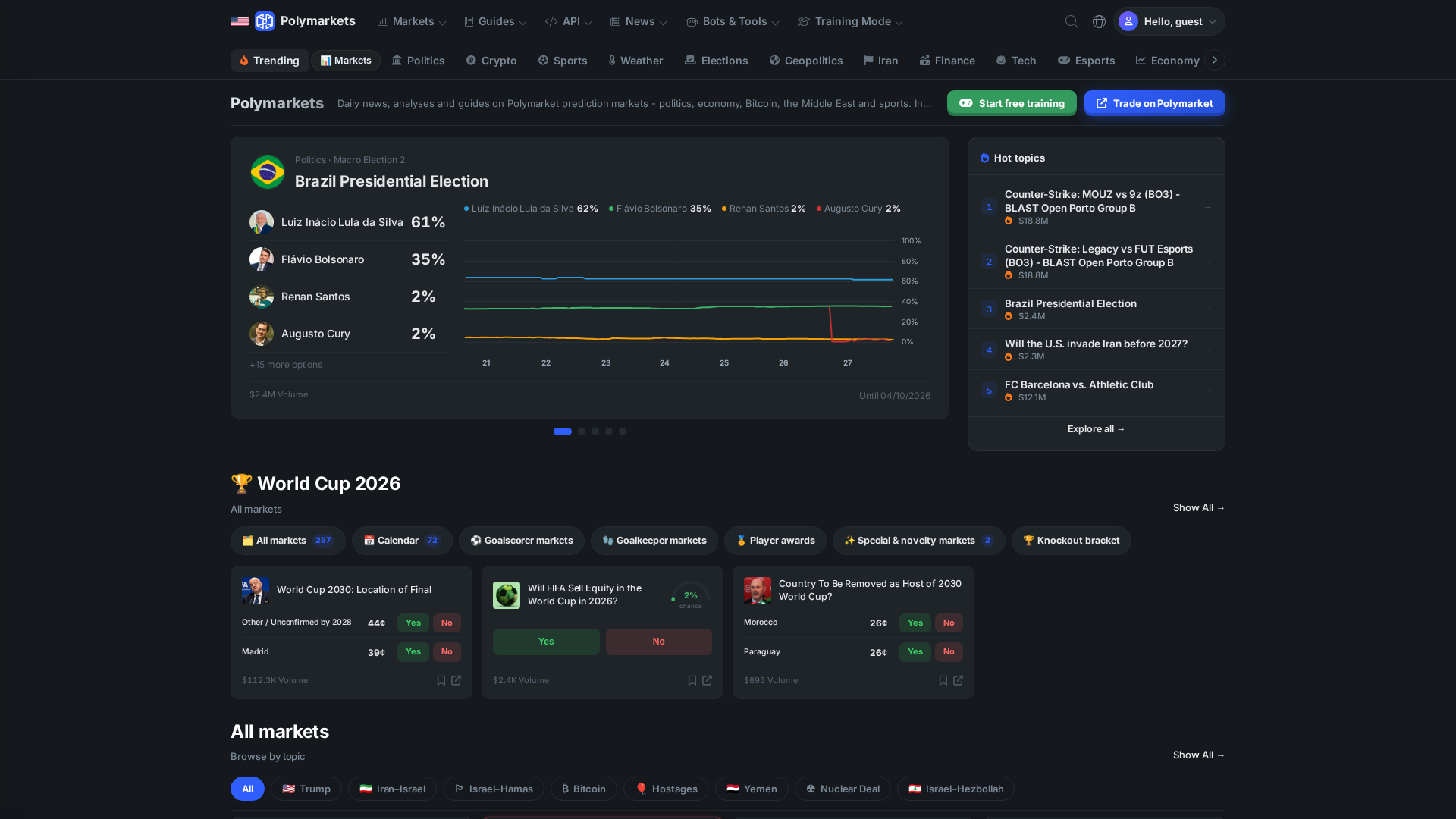Viewport: 1456px width, 819px height.
Task: Click the Hot topics flame icon
Action: point(984,158)
